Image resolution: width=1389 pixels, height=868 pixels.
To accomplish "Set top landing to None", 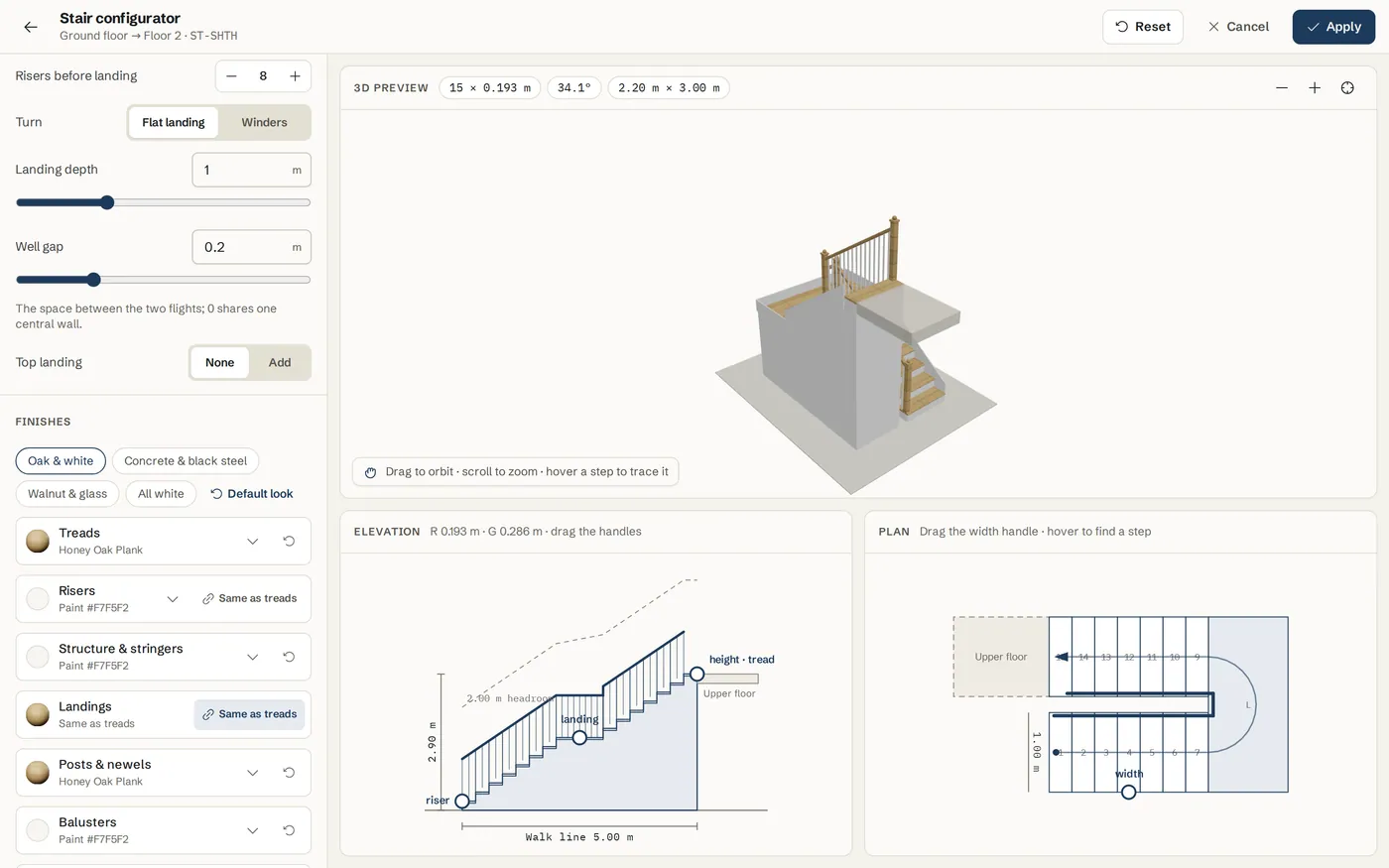I will [x=219, y=362].
